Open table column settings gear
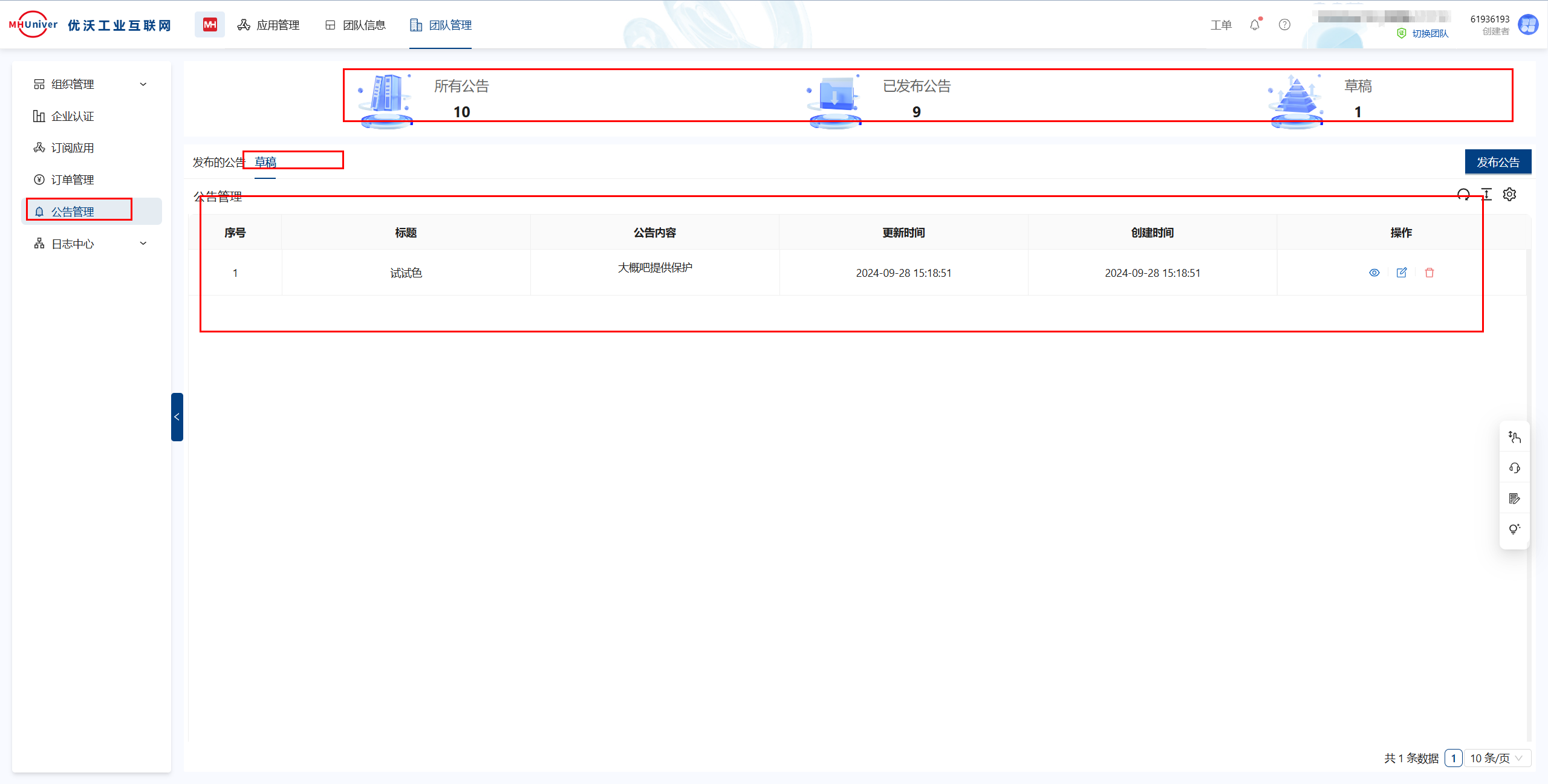The height and width of the screenshot is (784, 1548). coord(1510,195)
